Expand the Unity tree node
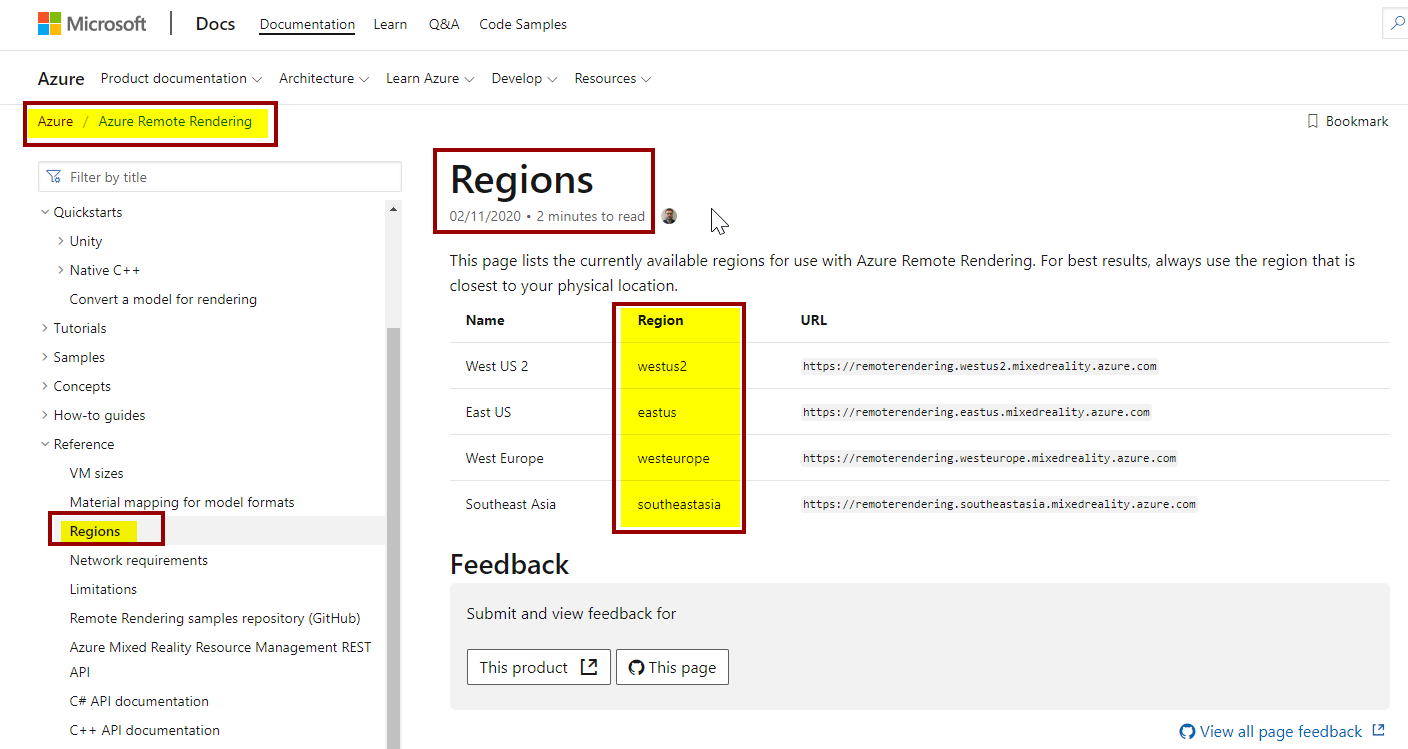Viewport: 1408px width, 749px height. [61, 241]
